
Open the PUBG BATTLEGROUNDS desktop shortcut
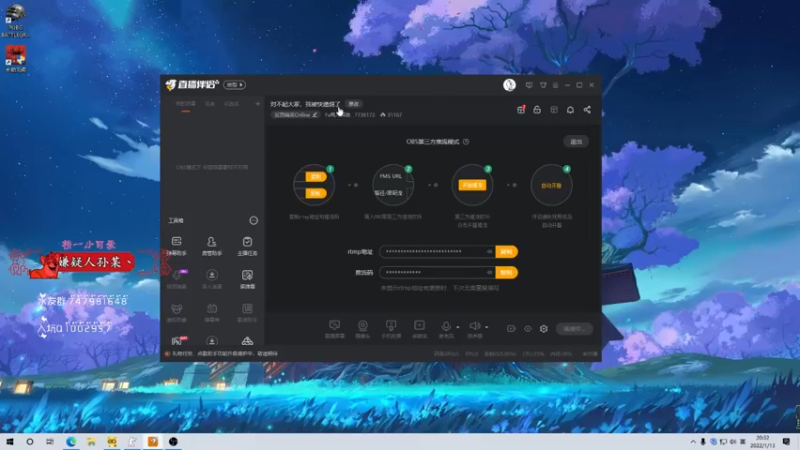(15, 19)
